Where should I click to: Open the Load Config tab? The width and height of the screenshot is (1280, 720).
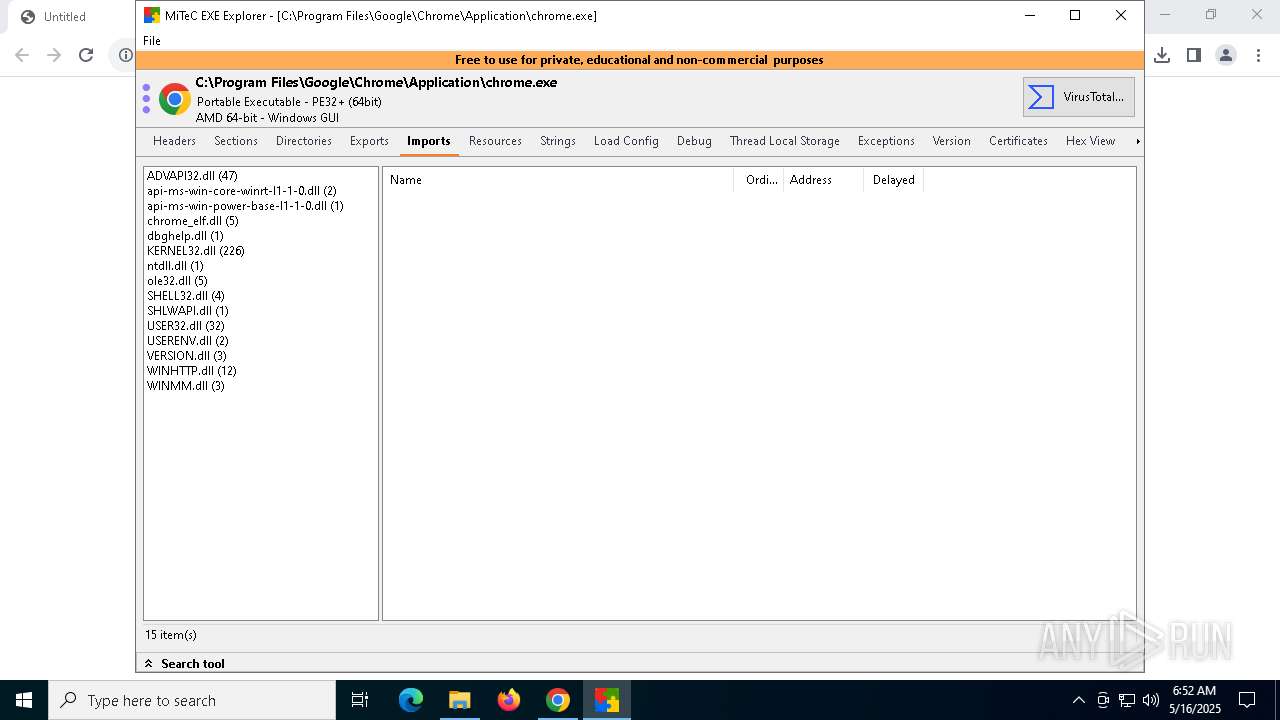(626, 141)
